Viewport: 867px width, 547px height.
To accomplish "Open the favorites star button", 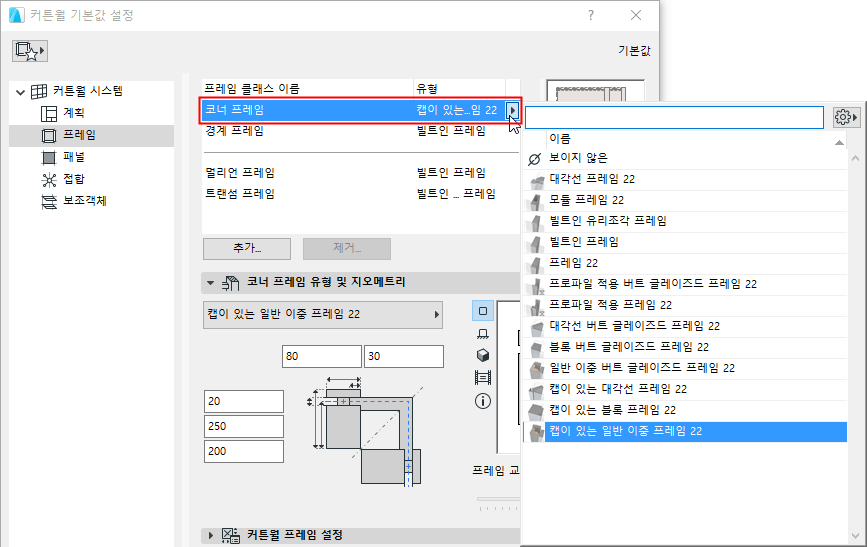I will click(30, 51).
